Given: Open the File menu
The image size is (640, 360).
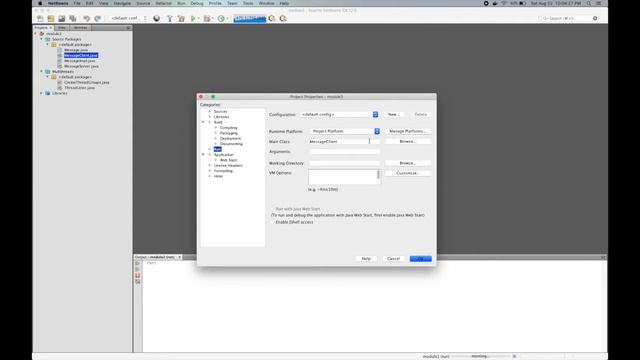Looking at the screenshot, I should click(x=77, y=3).
